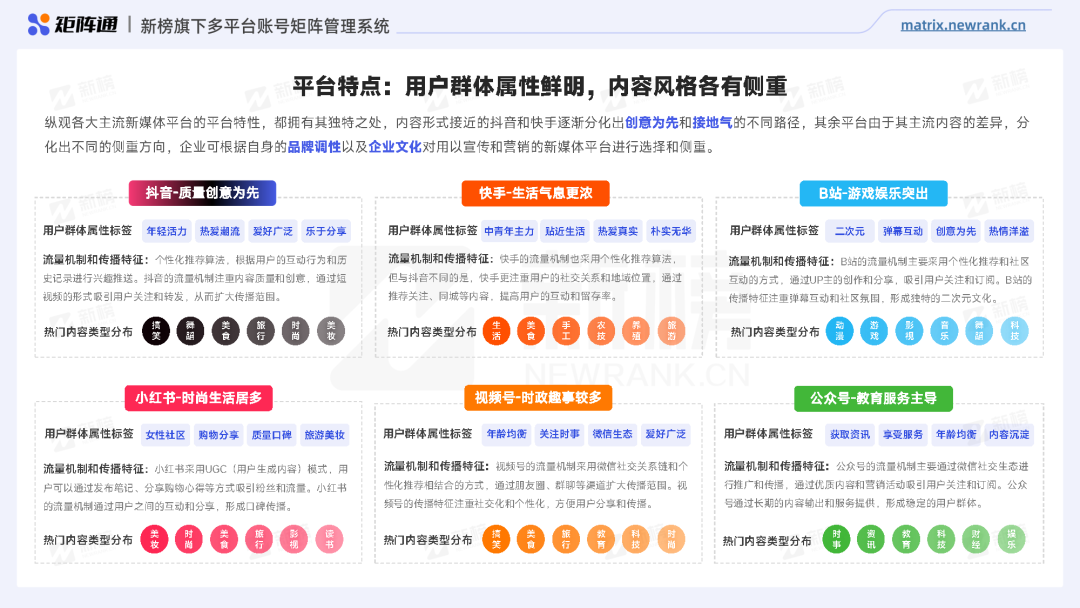
Task: Click the 美妆 circle in the 抖音 card
Action: pyautogui.click(x=331, y=331)
